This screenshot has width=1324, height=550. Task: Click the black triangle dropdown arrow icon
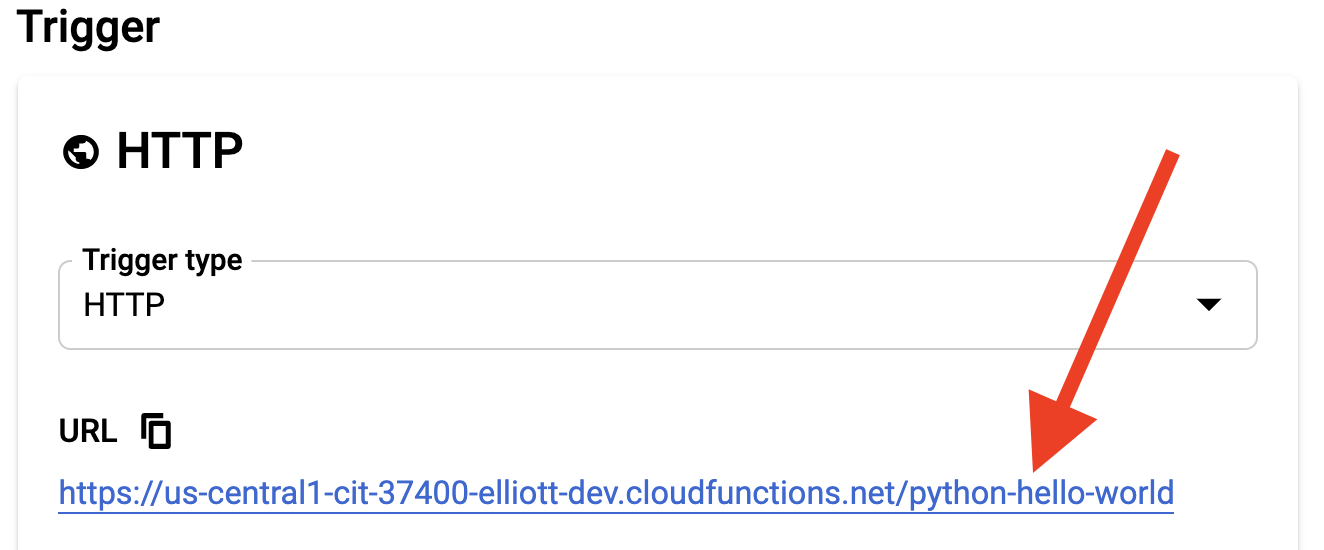(1209, 305)
